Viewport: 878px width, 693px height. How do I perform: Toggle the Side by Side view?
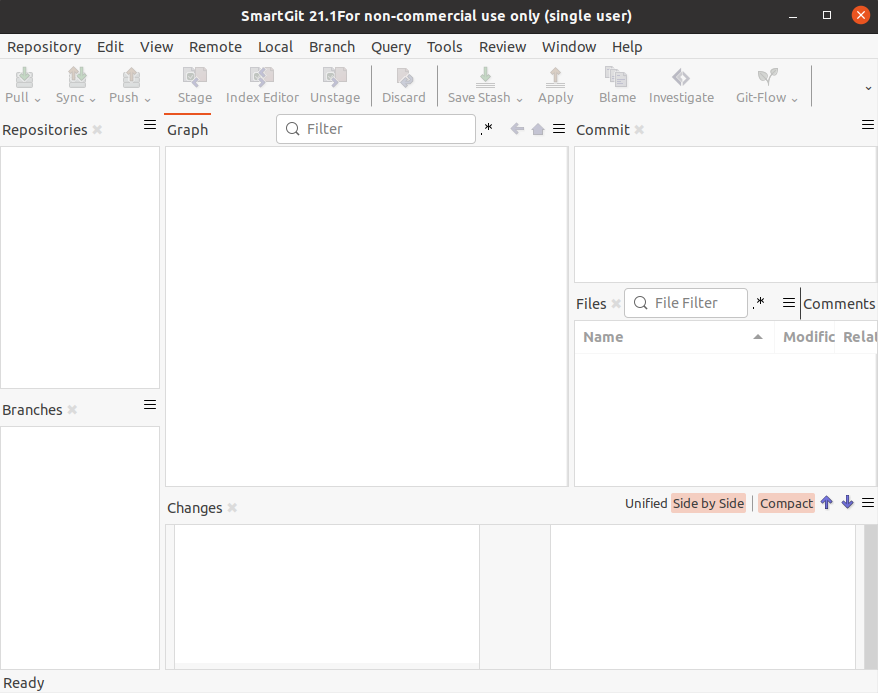click(708, 503)
